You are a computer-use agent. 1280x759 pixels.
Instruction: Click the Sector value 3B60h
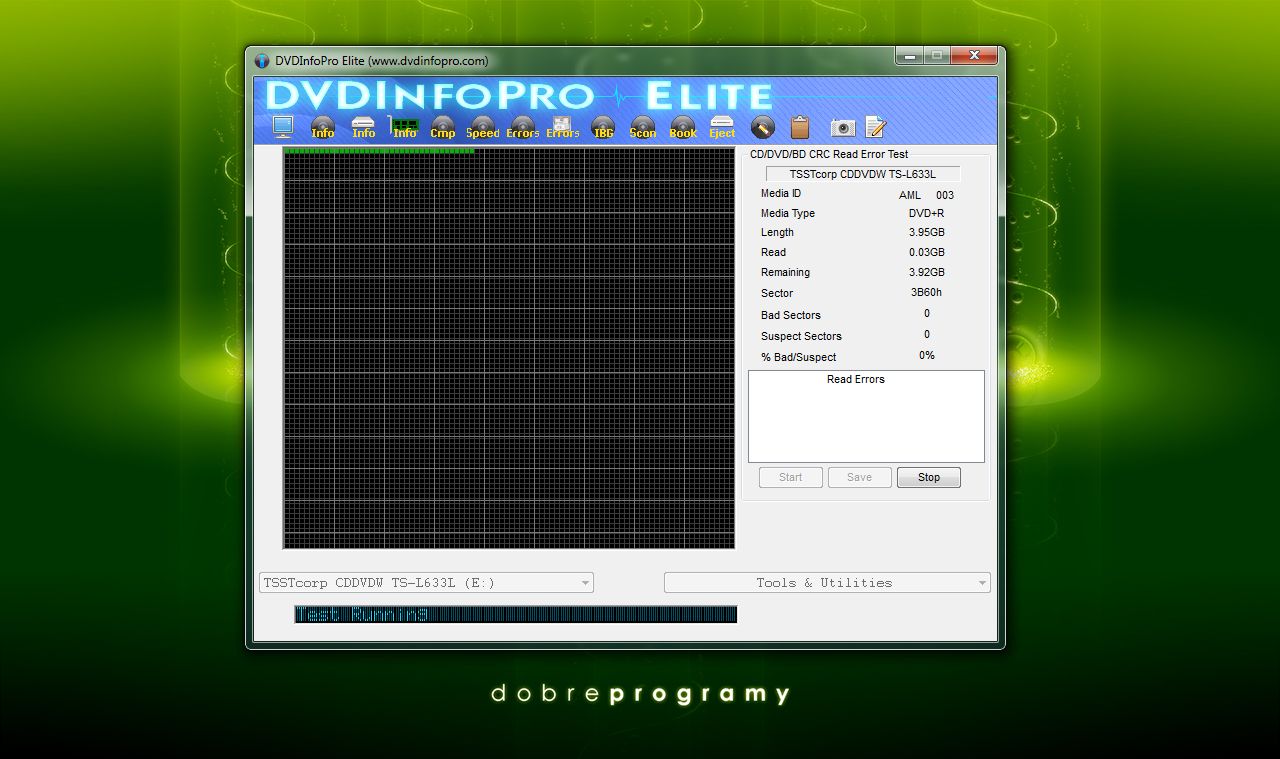(926, 293)
